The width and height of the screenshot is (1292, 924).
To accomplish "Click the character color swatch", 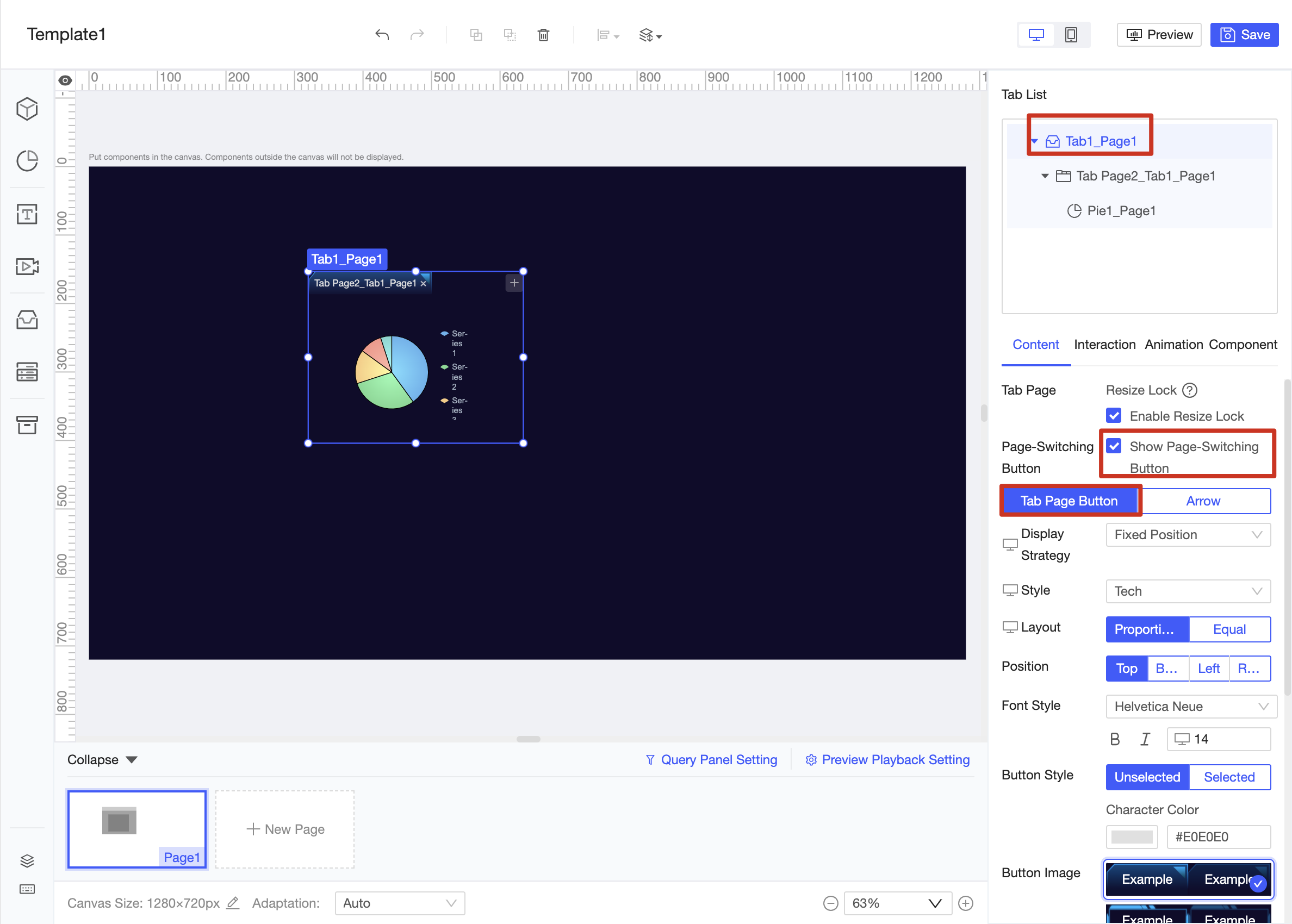I will pos(1132,836).
